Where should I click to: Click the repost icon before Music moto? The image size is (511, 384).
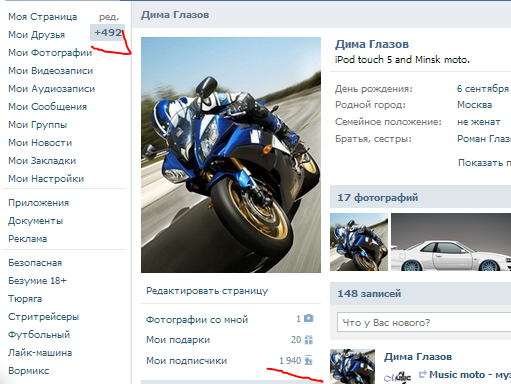(422, 374)
